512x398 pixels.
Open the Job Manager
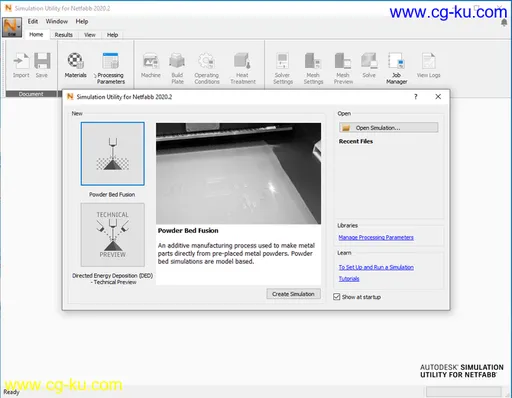click(x=397, y=68)
